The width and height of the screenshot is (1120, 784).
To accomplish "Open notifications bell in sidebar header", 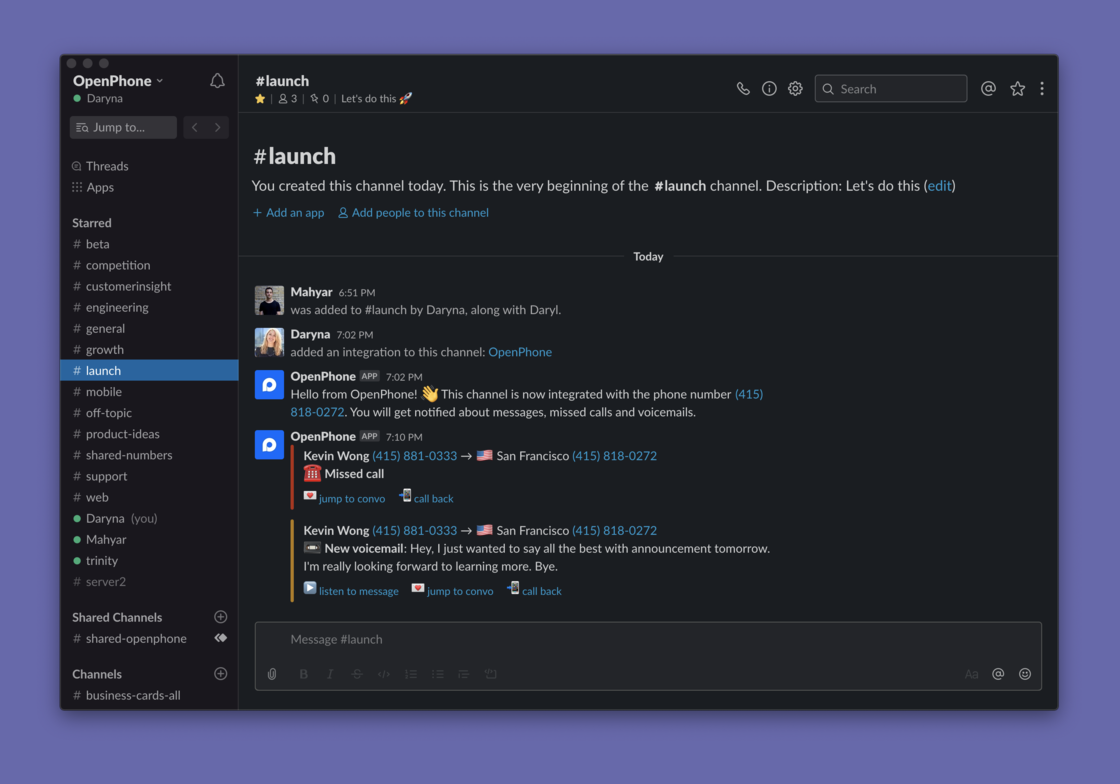I will click(x=217, y=81).
